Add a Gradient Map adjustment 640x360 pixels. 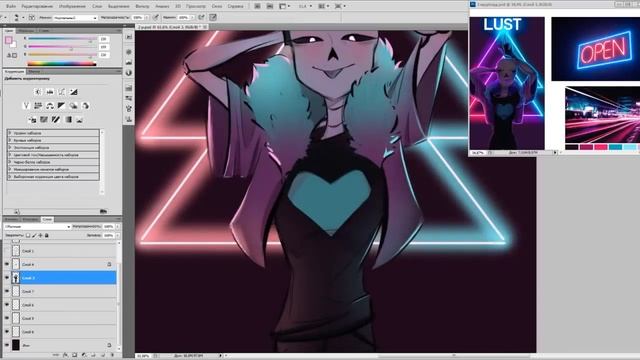click(x=68, y=120)
